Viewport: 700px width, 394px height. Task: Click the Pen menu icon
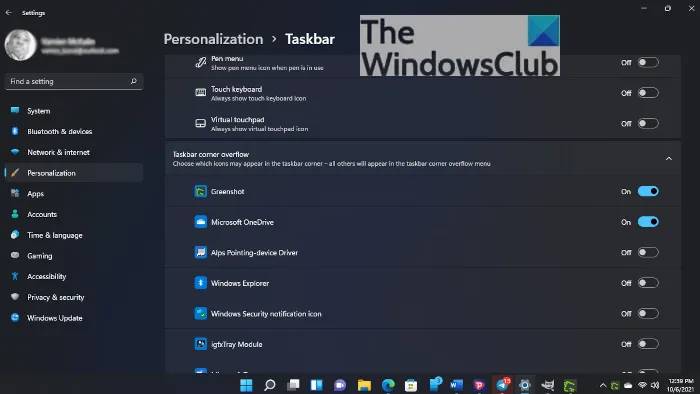point(200,62)
